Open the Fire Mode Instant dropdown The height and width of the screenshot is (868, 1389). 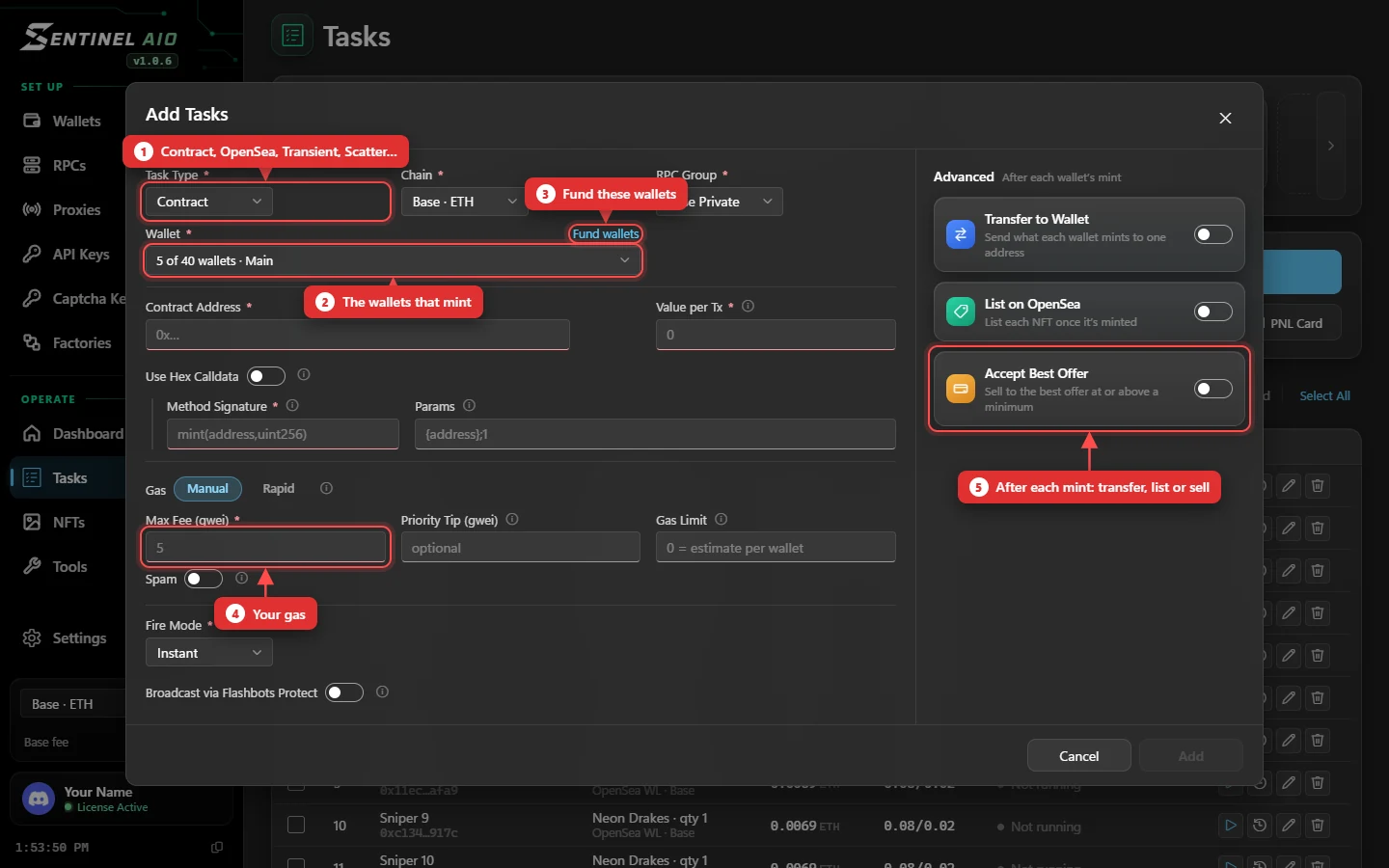pyautogui.click(x=209, y=653)
